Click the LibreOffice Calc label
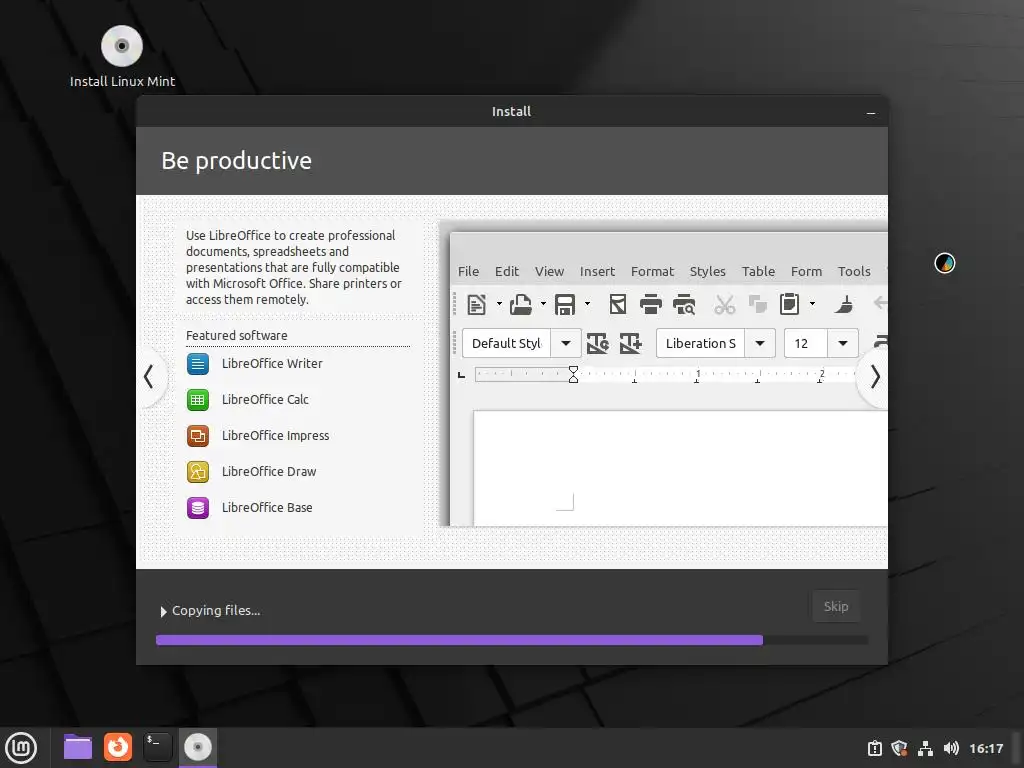Viewport: 1024px width, 768px height. (265, 400)
